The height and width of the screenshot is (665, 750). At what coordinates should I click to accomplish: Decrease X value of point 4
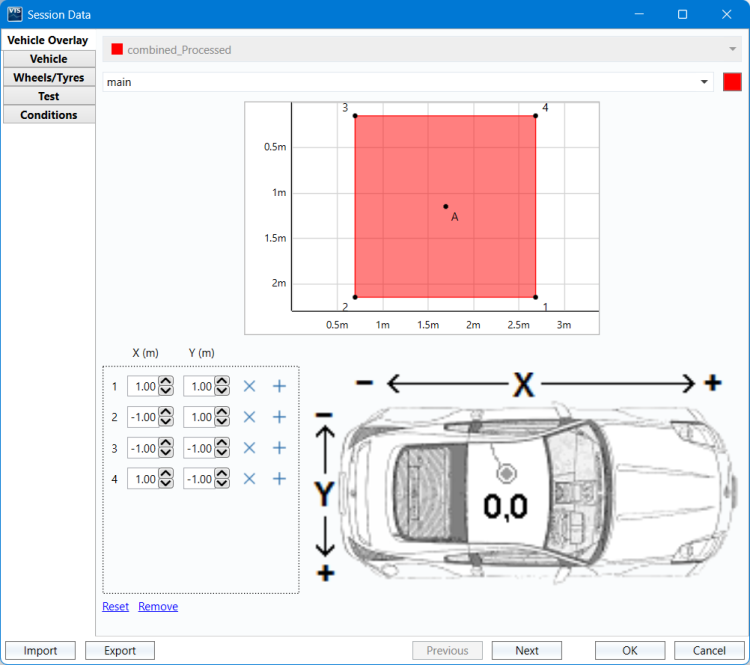[x=166, y=484]
